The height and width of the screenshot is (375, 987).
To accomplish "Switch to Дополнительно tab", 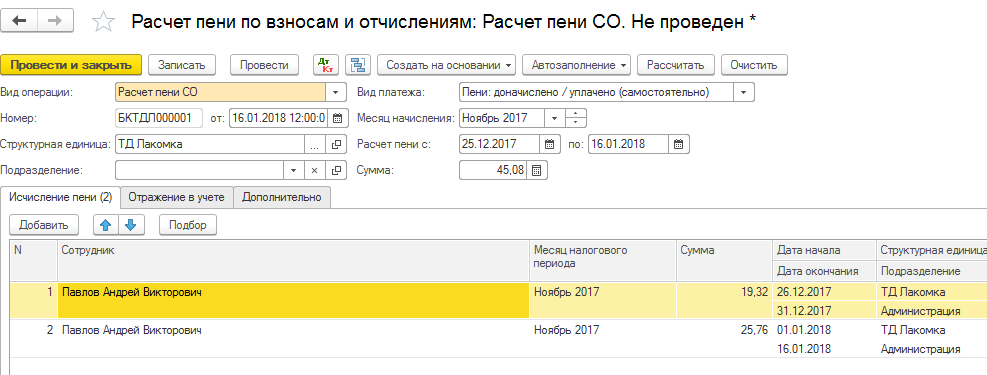I will pyautogui.click(x=282, y=197).
